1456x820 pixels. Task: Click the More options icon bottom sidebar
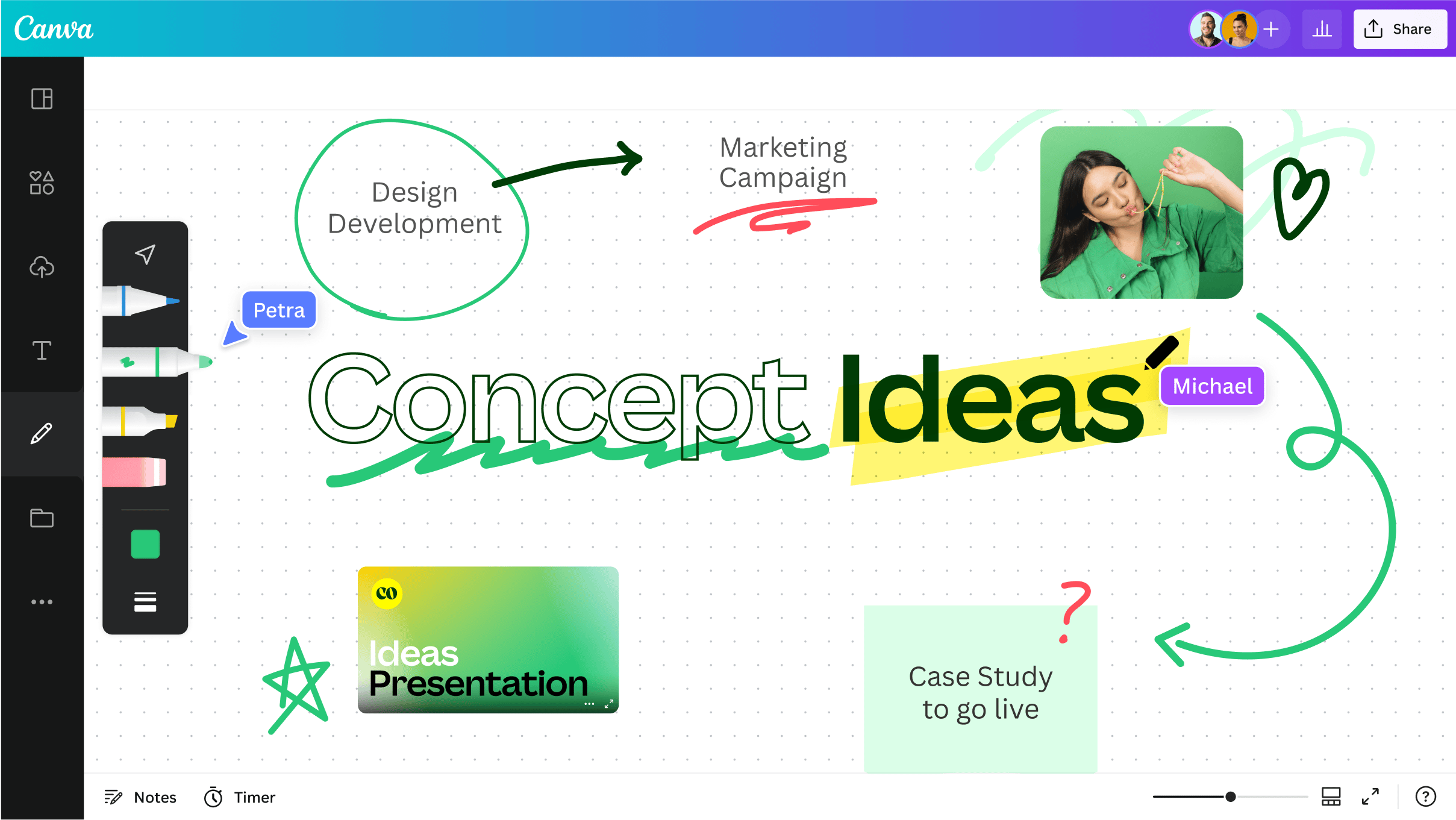[41, 601]
